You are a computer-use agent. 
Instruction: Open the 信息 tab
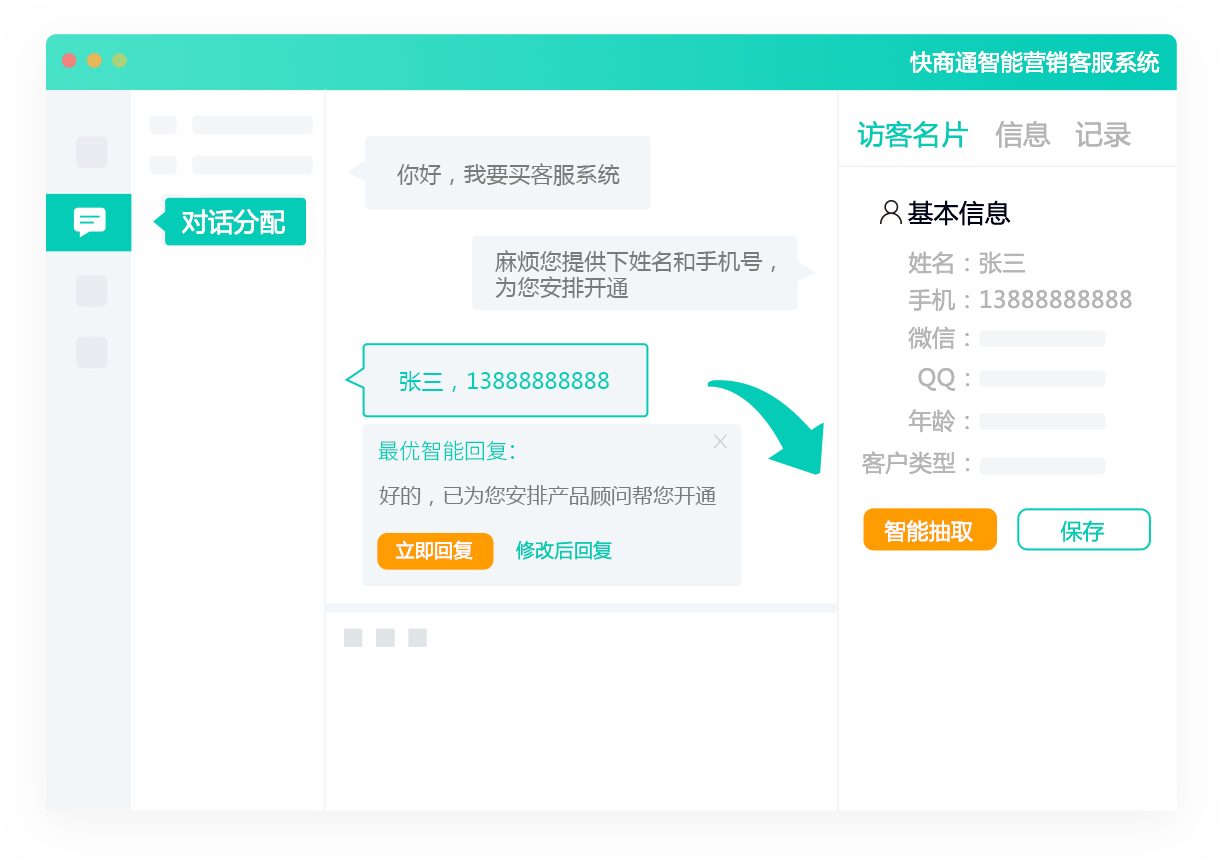coord(1022,134)
